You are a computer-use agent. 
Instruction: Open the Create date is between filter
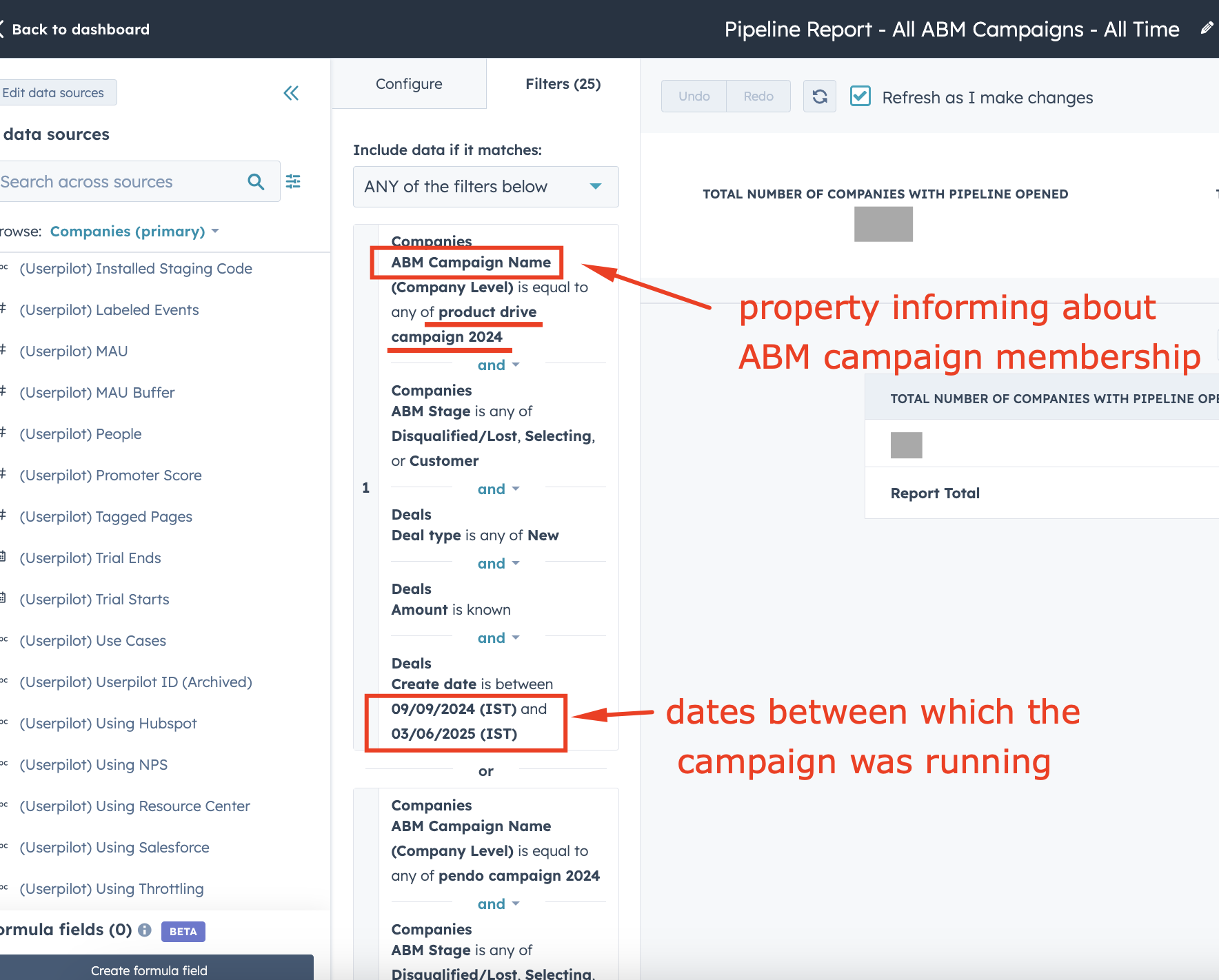click(472, 699)
